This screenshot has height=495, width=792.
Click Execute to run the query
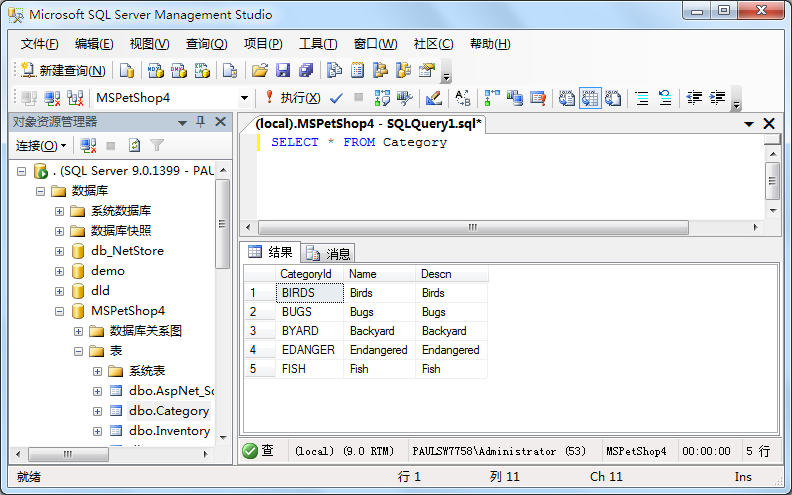(x=292, y=98)
